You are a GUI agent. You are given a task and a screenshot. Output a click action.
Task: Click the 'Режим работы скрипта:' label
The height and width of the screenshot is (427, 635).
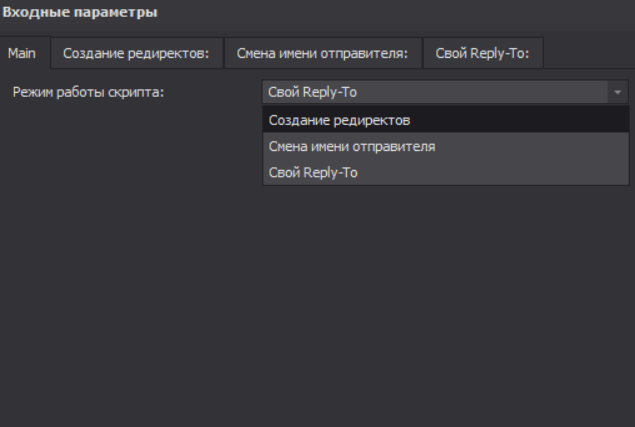(x=88, y=92)
